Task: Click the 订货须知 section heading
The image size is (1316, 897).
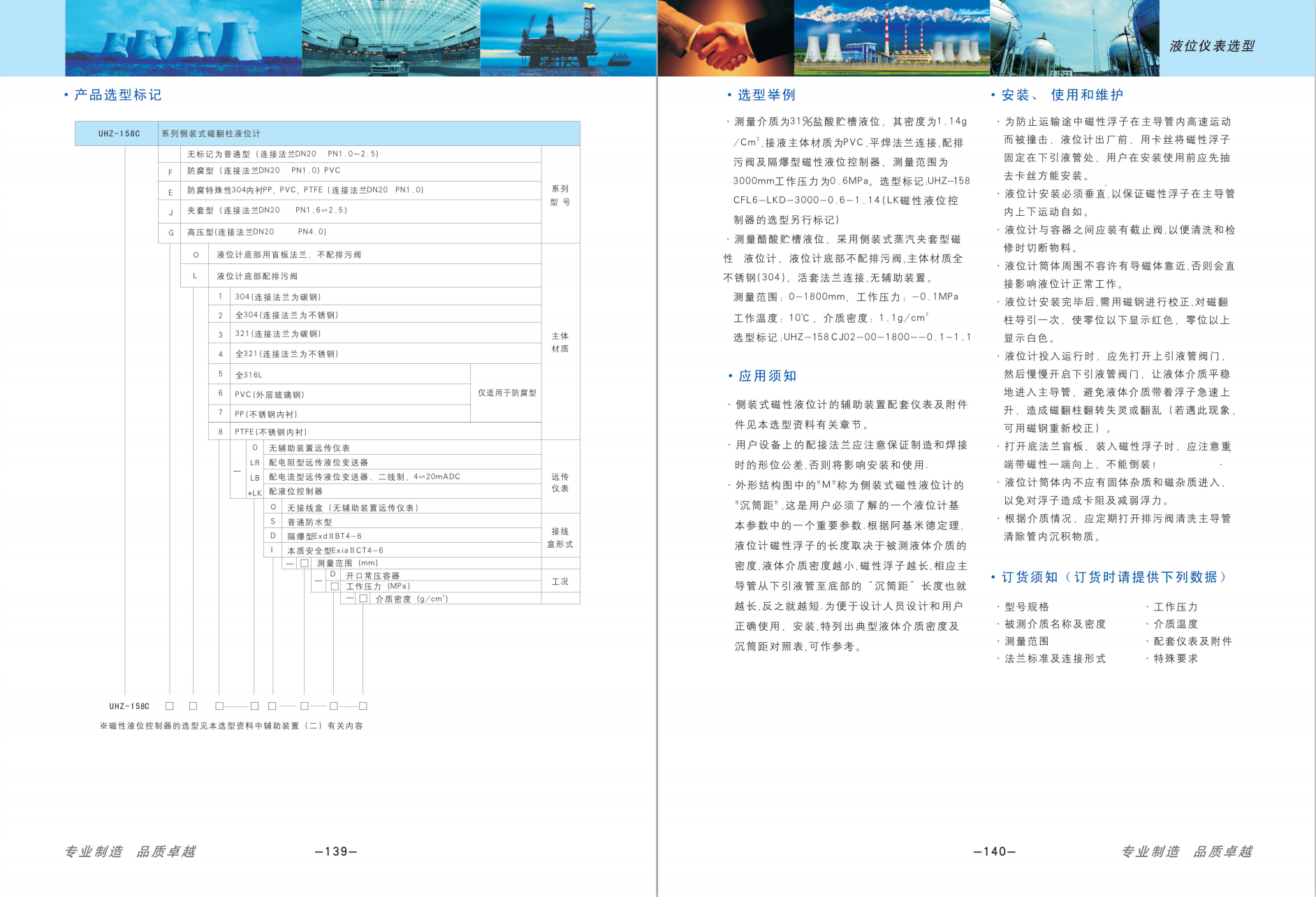Action: pyautogui.click(x=1113, y=577)
